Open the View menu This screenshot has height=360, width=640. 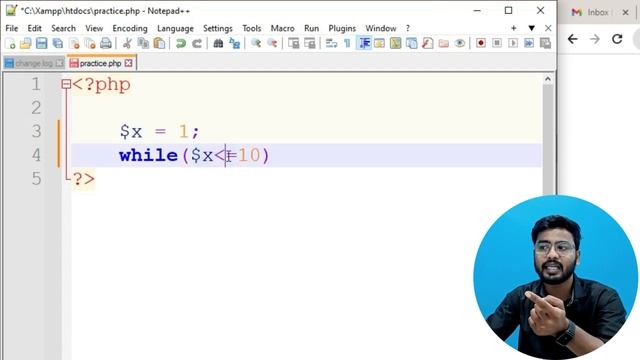click(x=94, y=28)
